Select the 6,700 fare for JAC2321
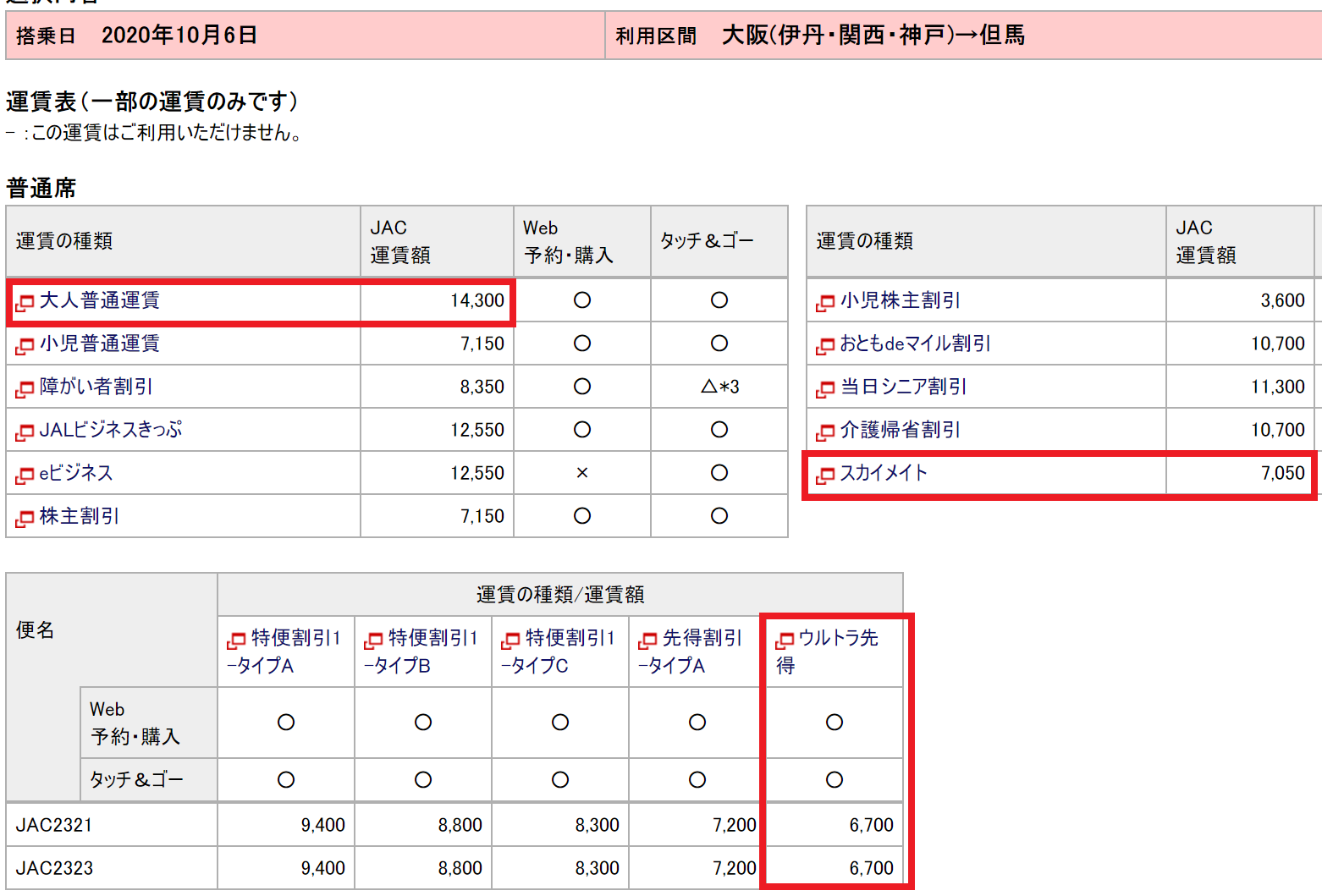1322x896 pixels. point(871,825)
